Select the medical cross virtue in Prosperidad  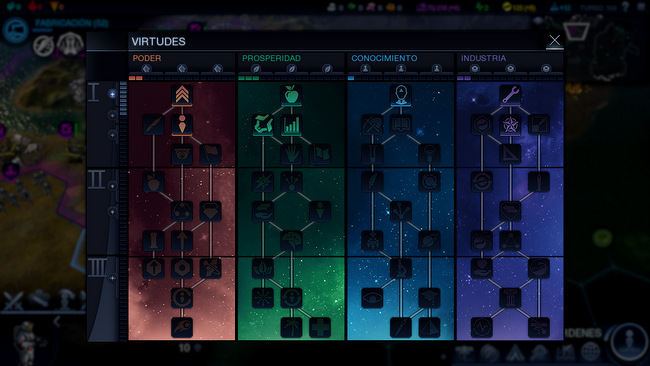[x=320, y=327]
